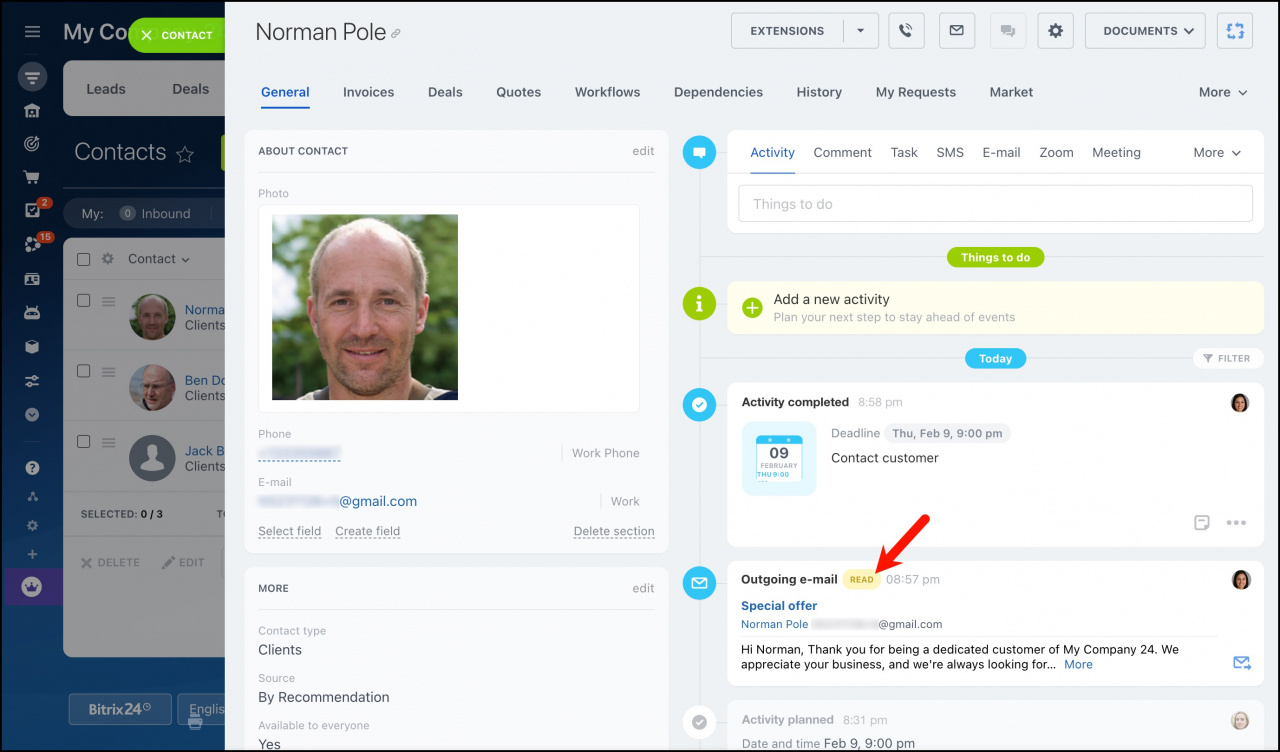The width and height of the screenshot is (1280, 752).
Task: Check the checkbox for Norman's contact row
Action: 84,300
